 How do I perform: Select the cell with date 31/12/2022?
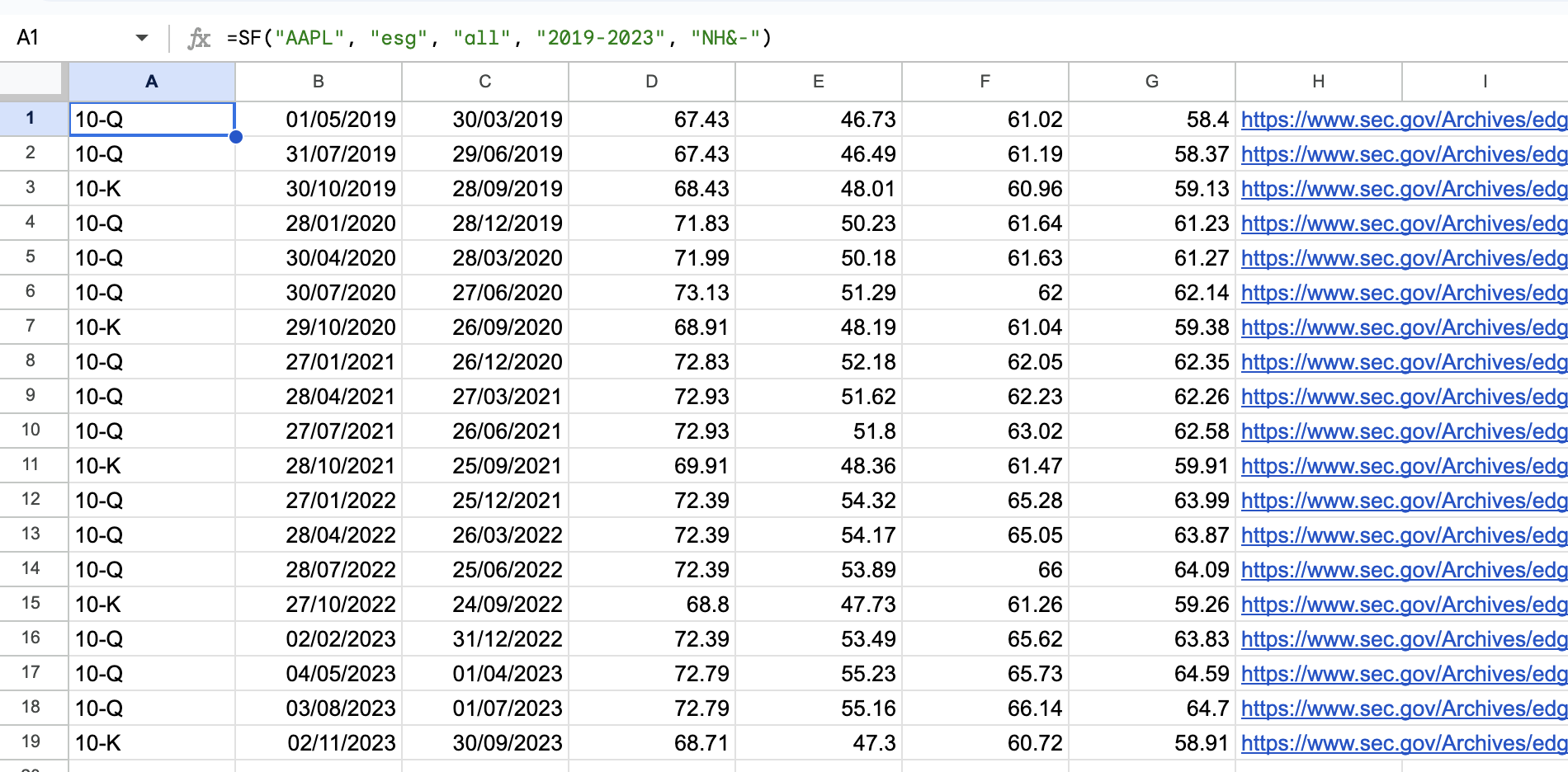485,638
